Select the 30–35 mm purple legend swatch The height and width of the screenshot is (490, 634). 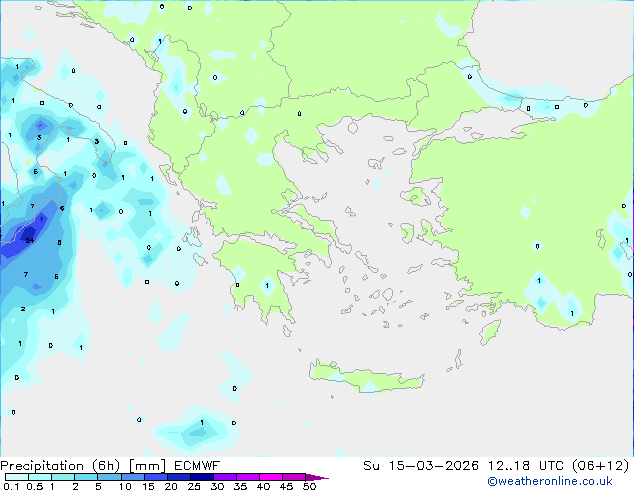(224, 477)
